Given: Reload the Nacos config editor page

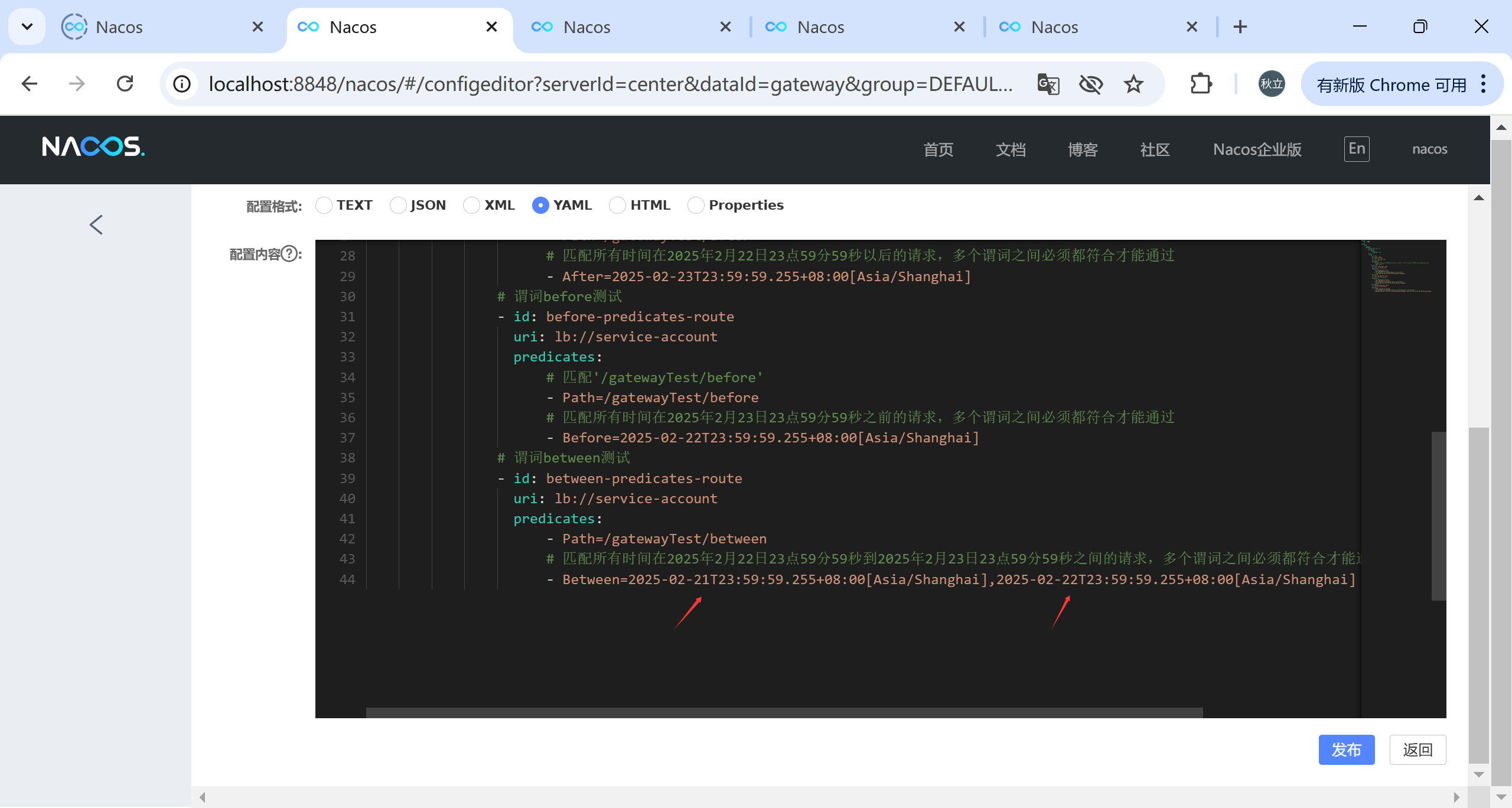Looking at the screenshot, I should 125,84.
